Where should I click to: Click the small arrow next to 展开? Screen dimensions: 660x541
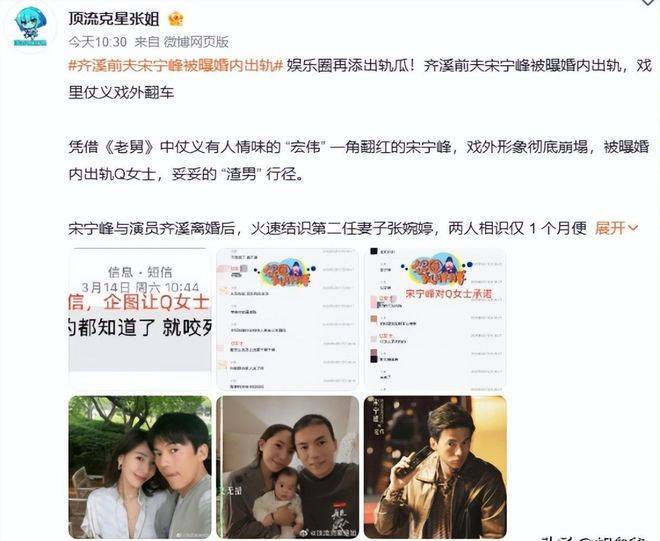pyautogui.click(x=633, y=228)
